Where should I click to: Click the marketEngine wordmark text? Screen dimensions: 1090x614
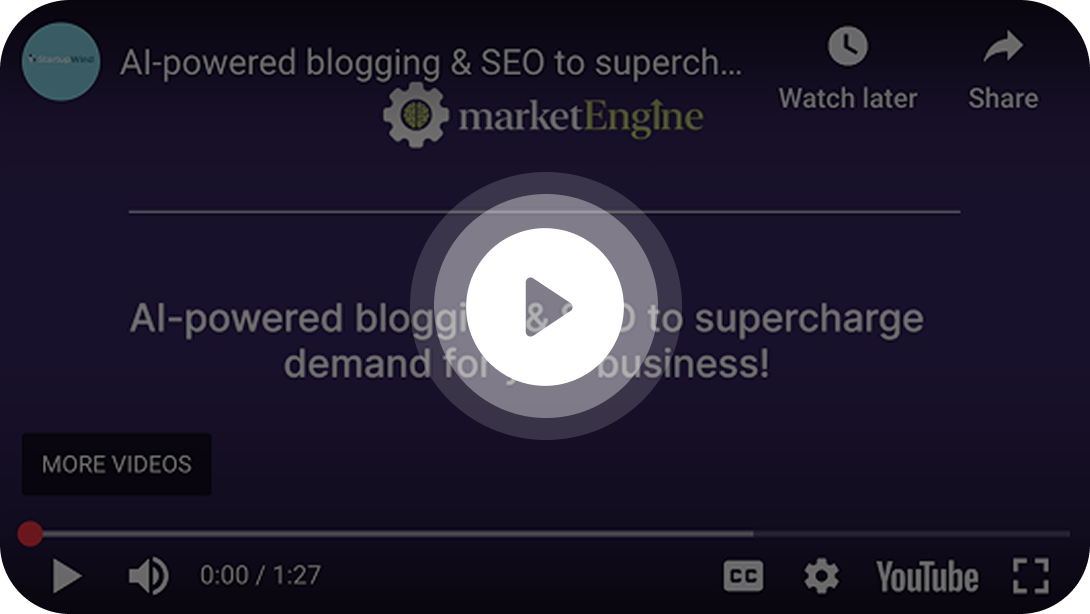581,117
